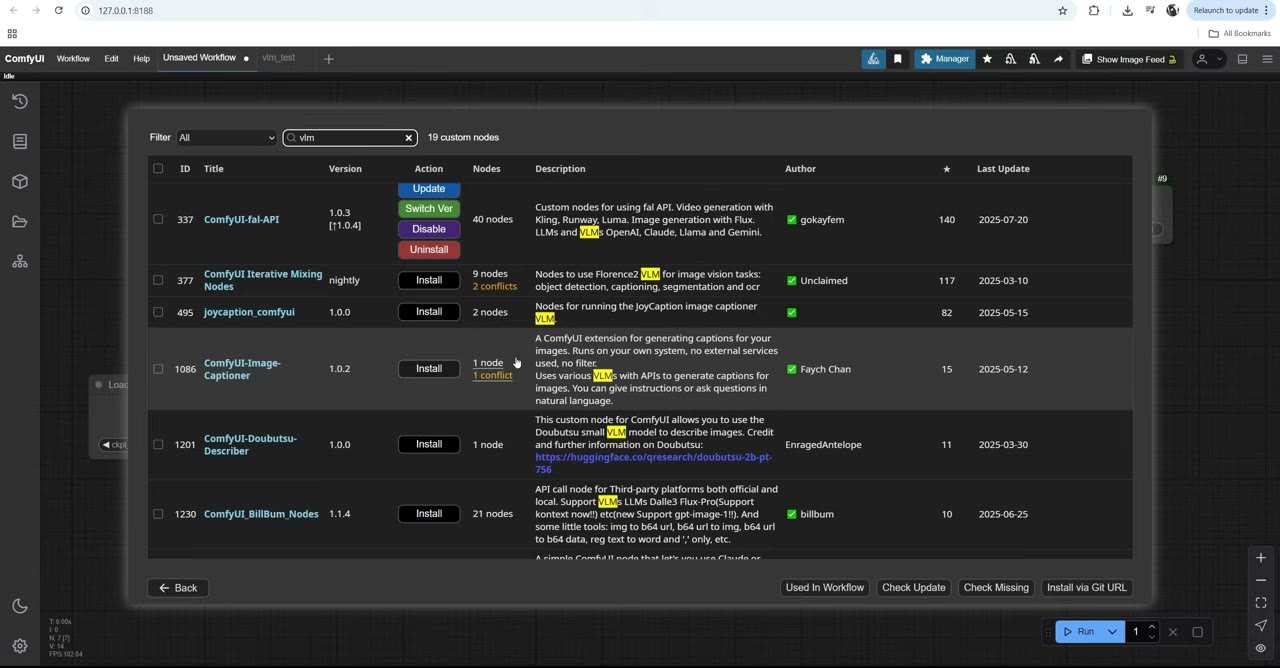Switch to the Unsaved Workflow tab
Viewport: 1280px width, 668px height.
tap(199, 58)
